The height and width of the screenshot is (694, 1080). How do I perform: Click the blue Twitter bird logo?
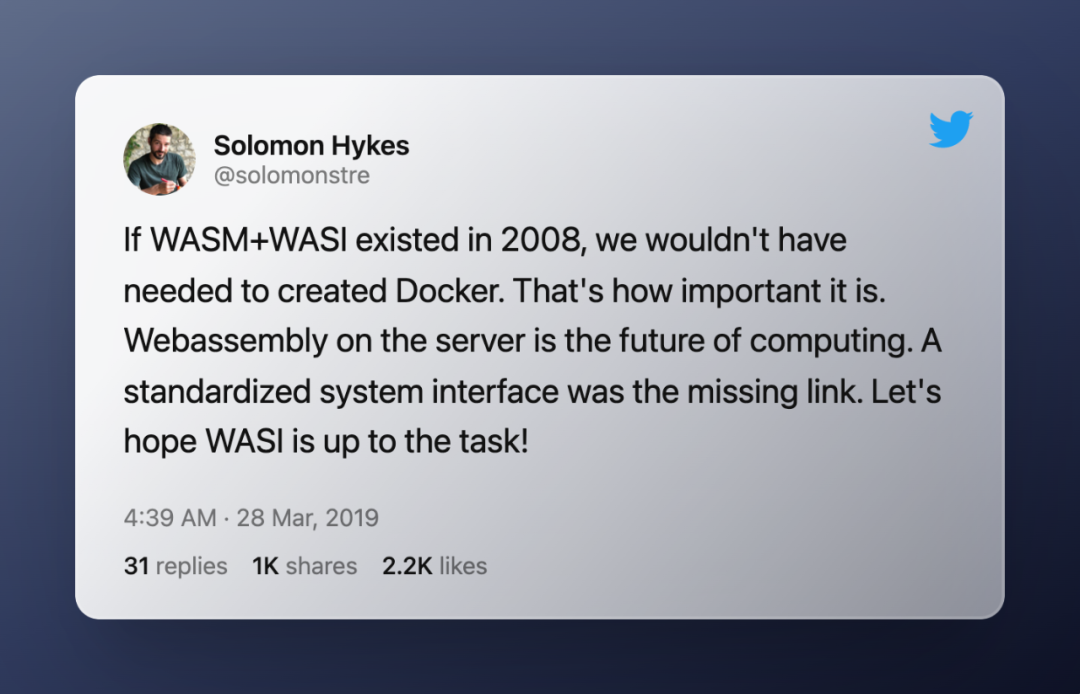point(950,130)
